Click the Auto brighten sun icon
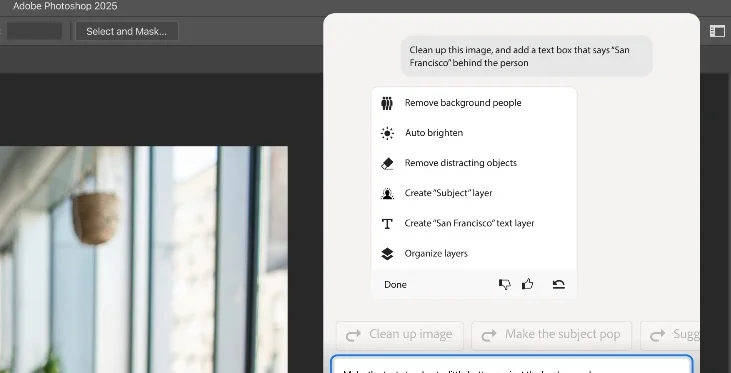This screenshot has width=731, height=373. click(387, 133)
